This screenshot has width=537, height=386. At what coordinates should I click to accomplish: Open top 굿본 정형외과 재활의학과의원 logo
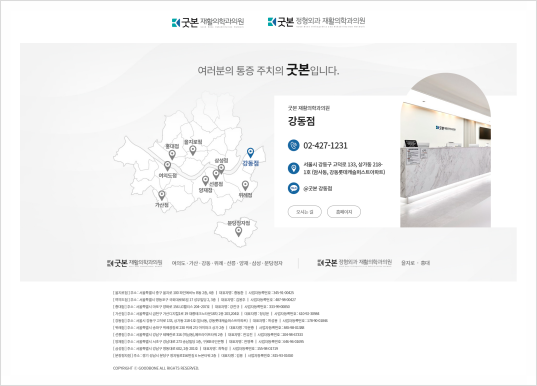pyautogui.click(x=316, y=22)
